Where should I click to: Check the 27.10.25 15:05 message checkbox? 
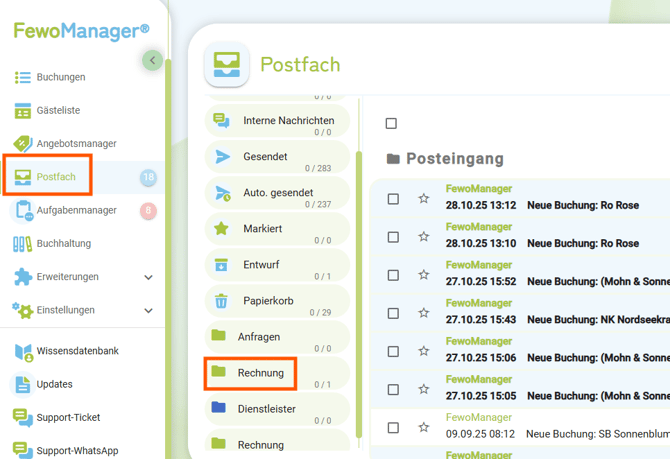click(x=393, y=390)
